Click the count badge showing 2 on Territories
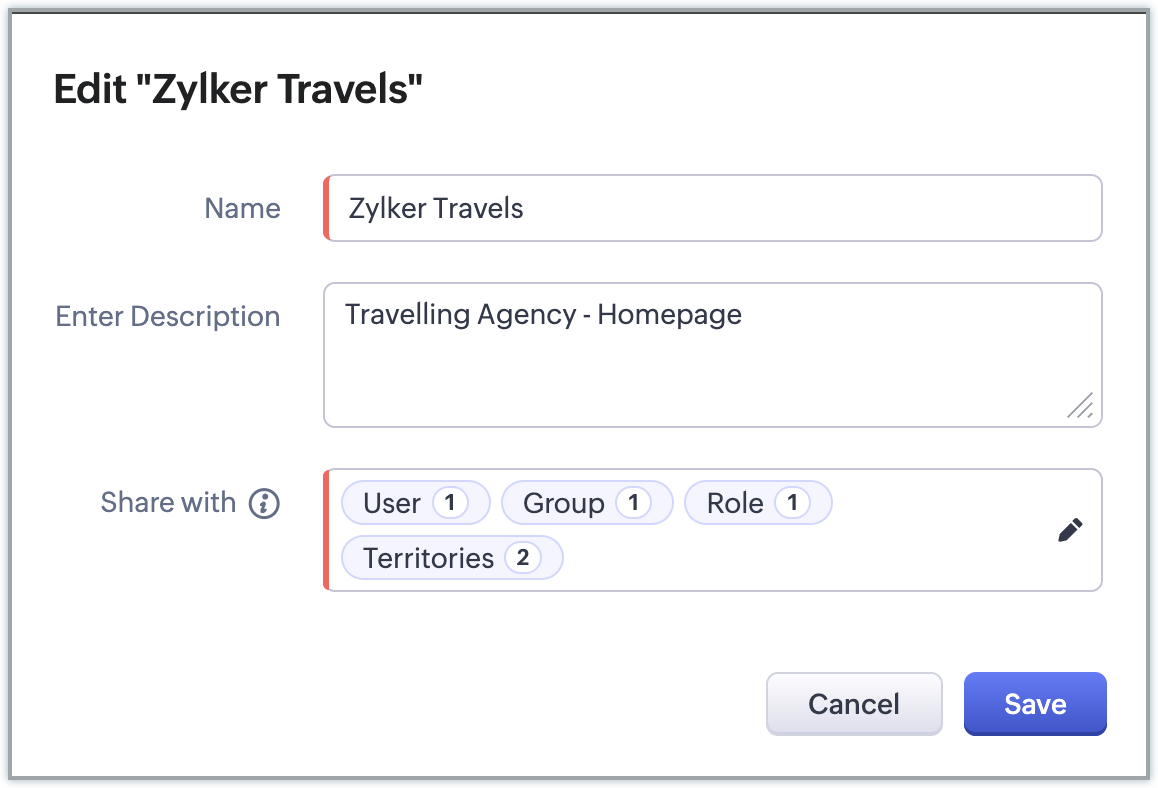This screenshot has height=788, width=1158. coord(522,558)
